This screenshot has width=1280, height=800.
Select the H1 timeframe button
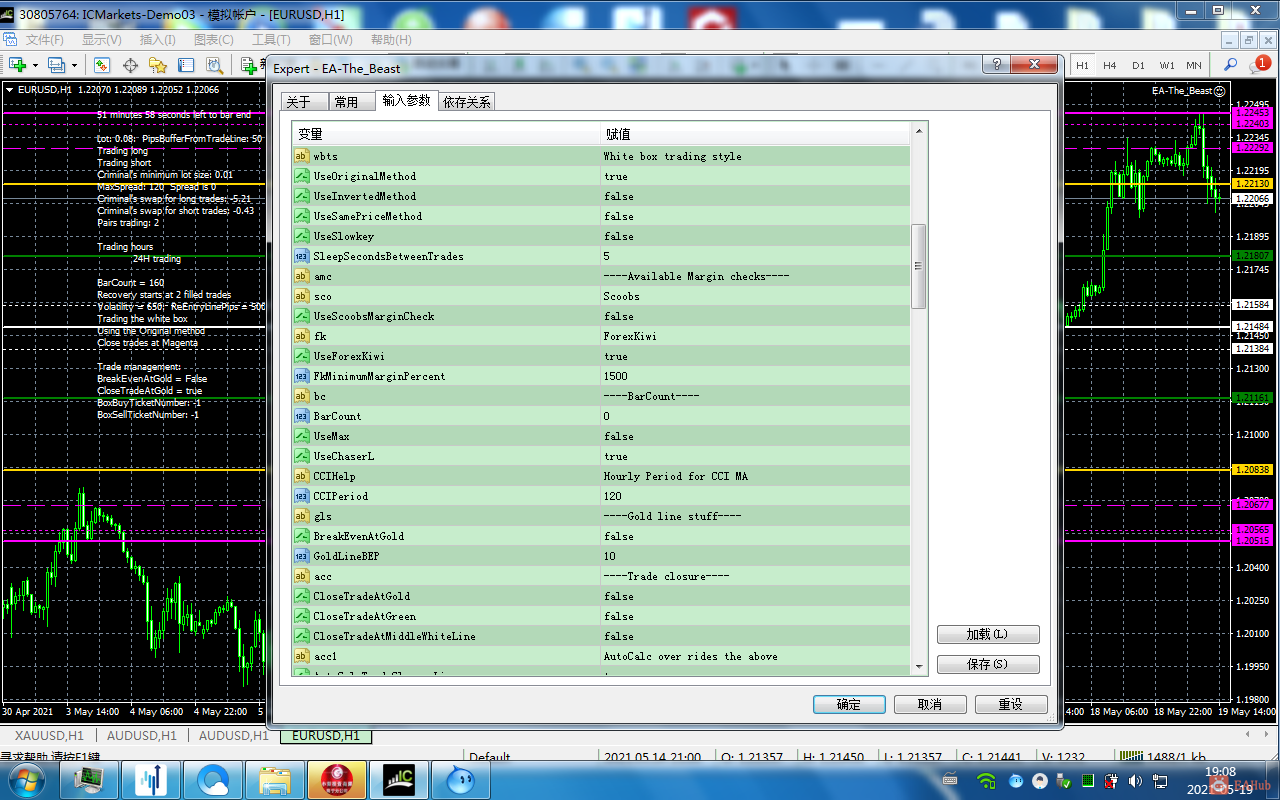(x=1082, y=65)
